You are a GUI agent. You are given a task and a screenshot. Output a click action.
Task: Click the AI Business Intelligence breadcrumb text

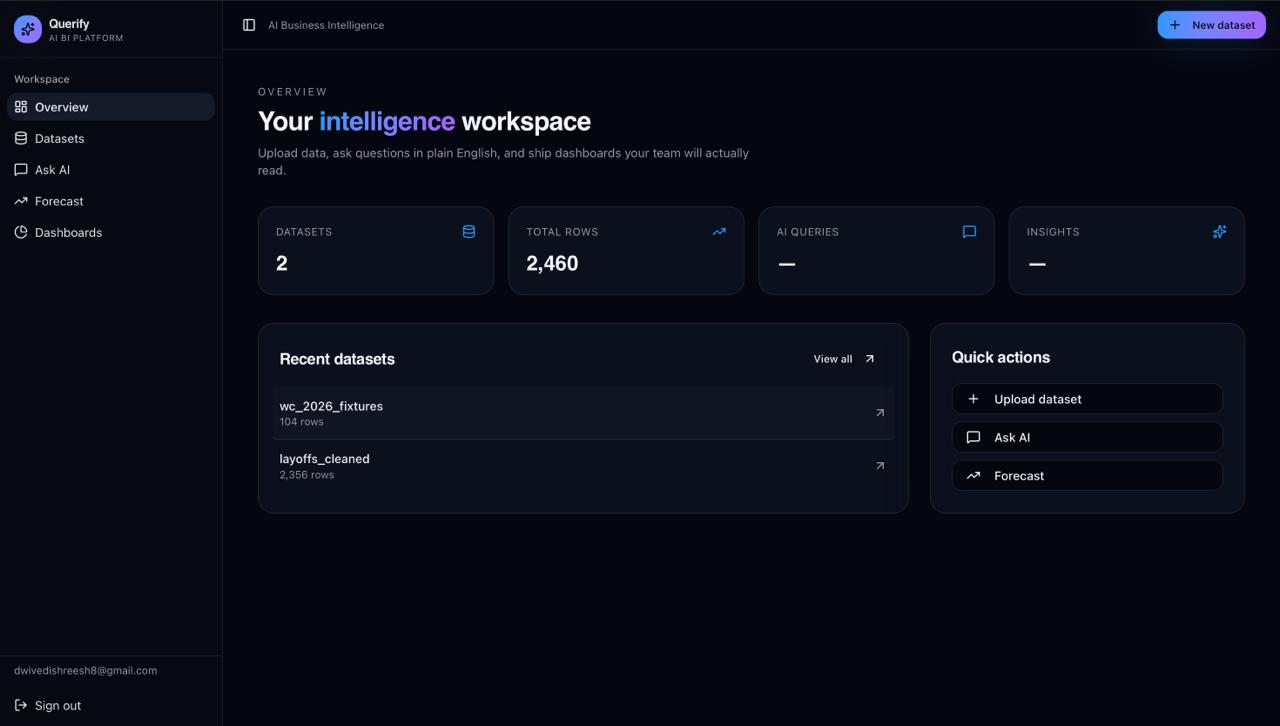(326, 25)
